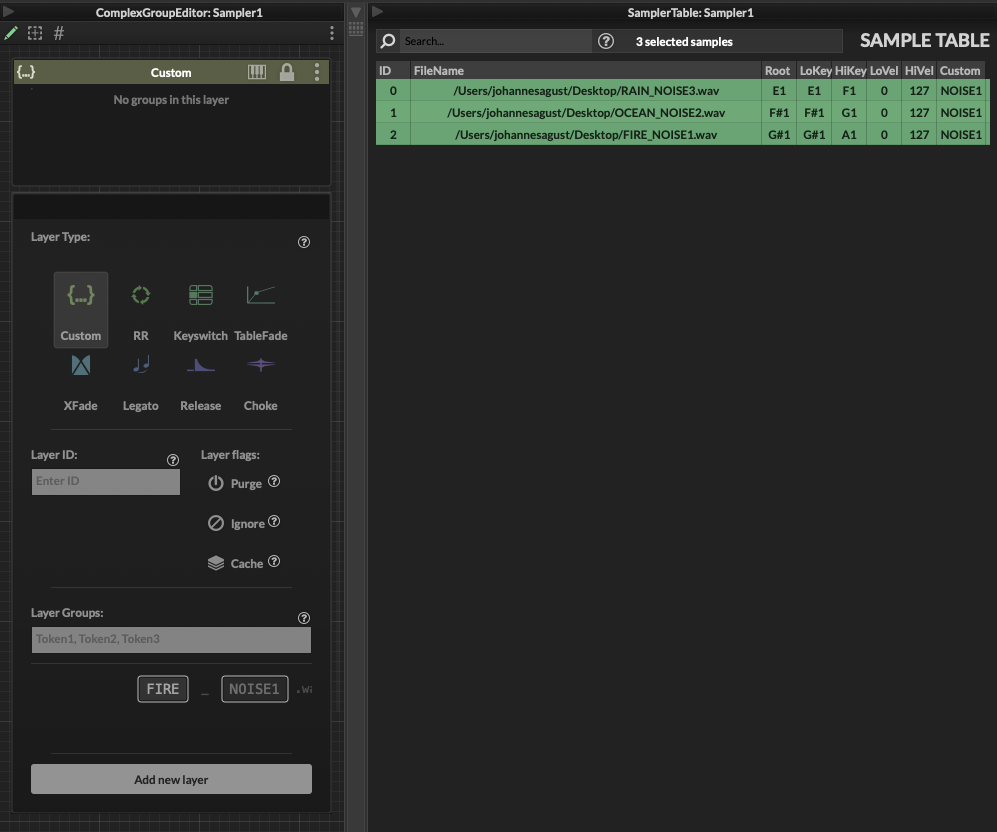Select the Choke layer type
This screenshot has height=832, width=997.
pyautogui.click(x=261, y=366)
